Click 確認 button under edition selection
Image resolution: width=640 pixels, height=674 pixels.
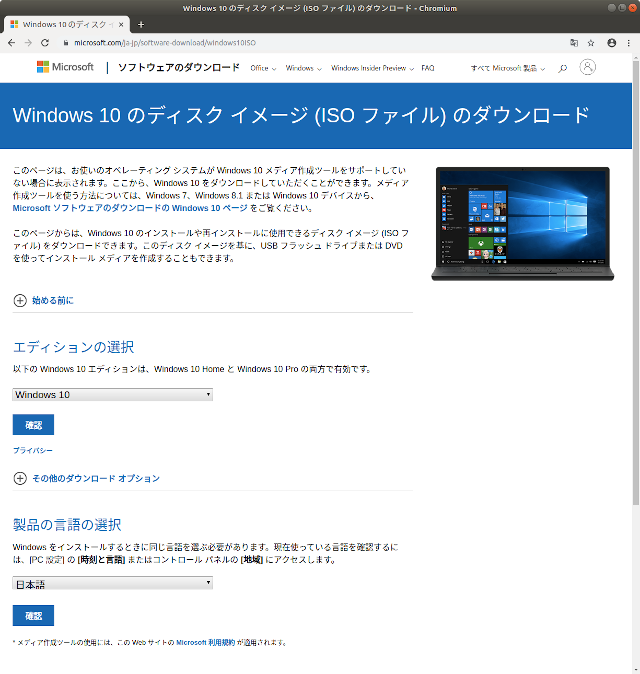tap(34, 425)
